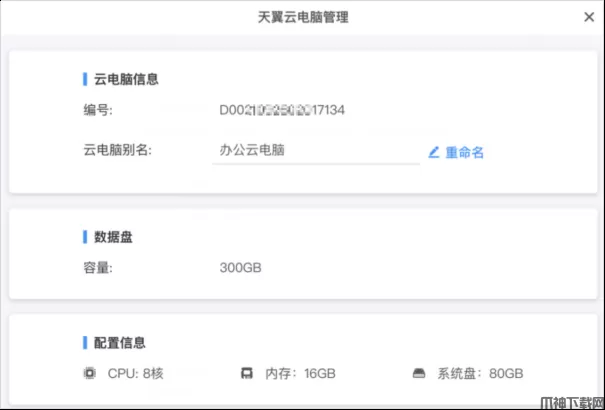Click the CPU: 8核 text
The image size is (605, 410).
pos(135,373)
